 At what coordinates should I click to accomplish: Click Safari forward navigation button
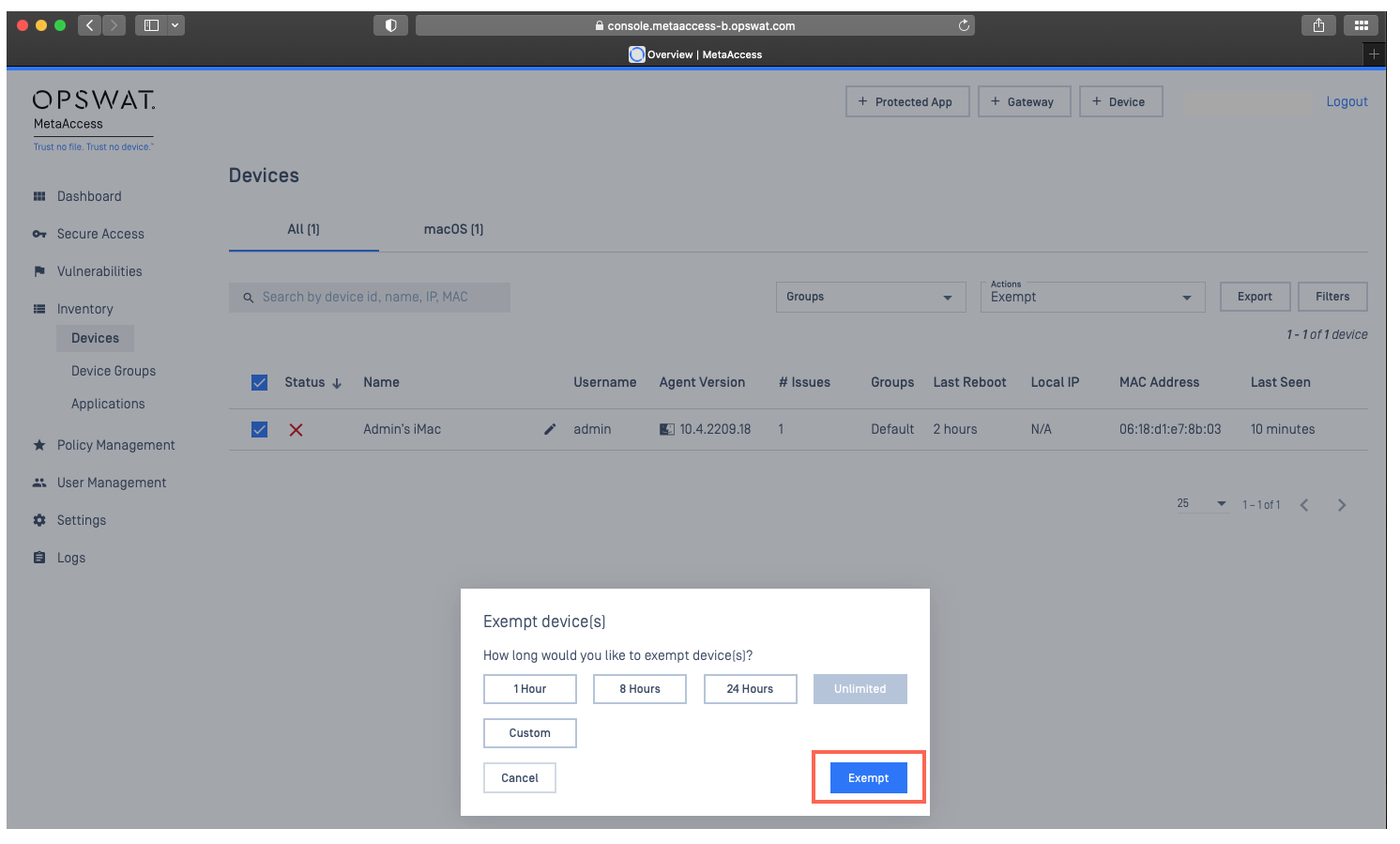point(114,25)
